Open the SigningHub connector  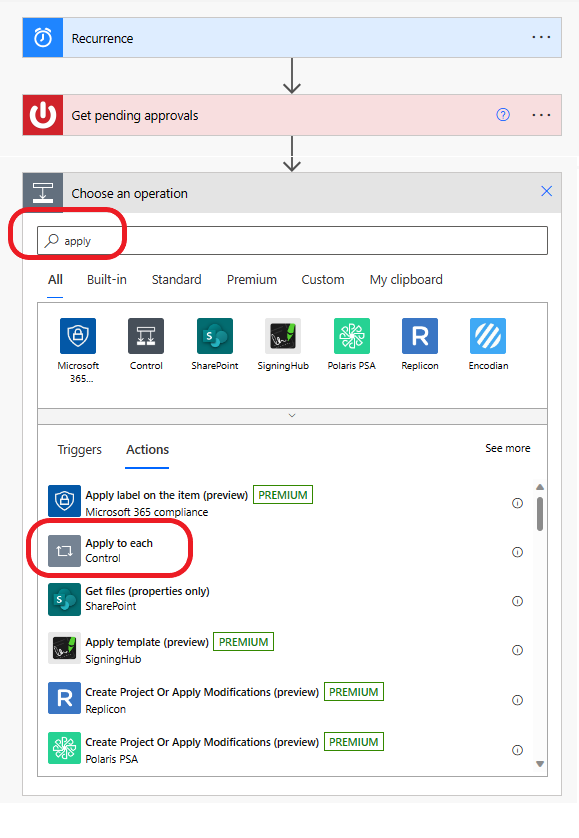(x=283, y=336)
